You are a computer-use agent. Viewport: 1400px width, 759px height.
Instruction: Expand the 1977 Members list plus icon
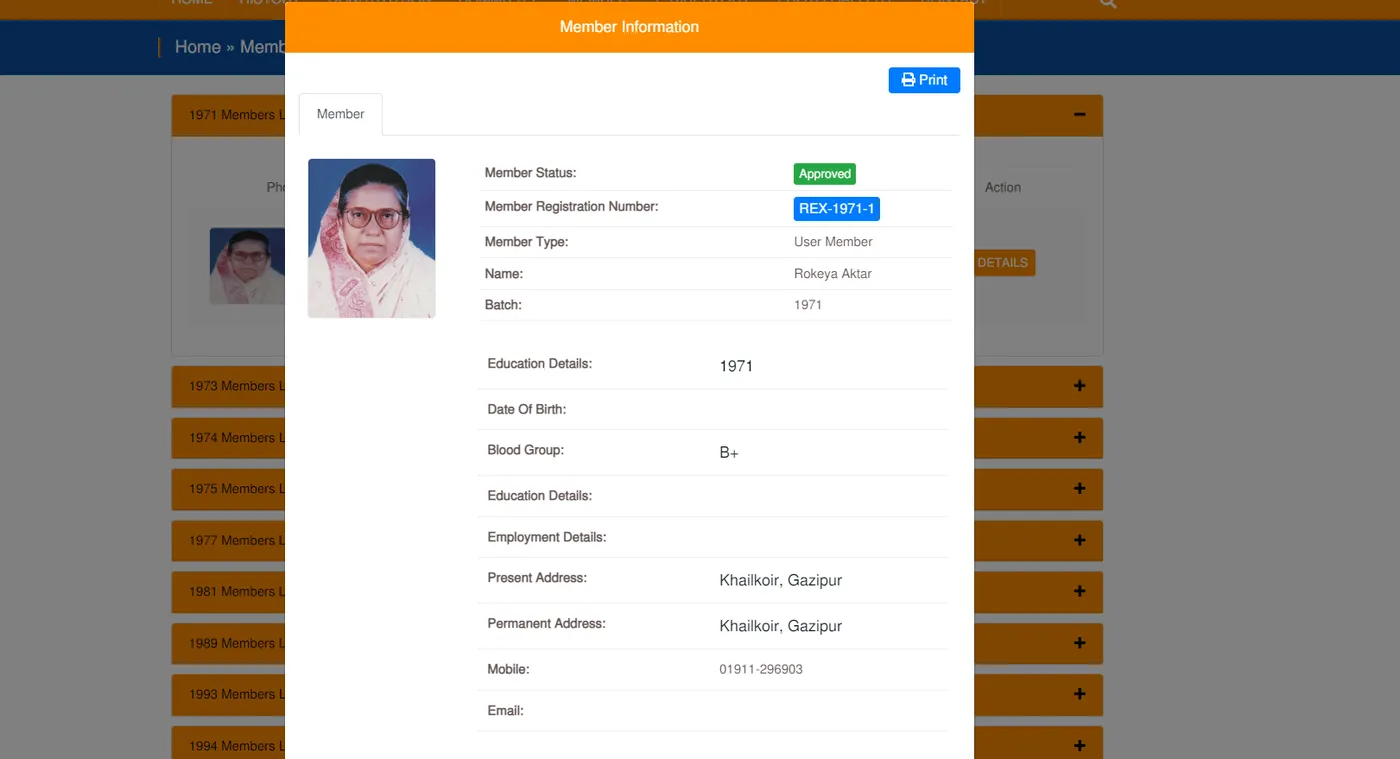click(x=1079, y=540)
